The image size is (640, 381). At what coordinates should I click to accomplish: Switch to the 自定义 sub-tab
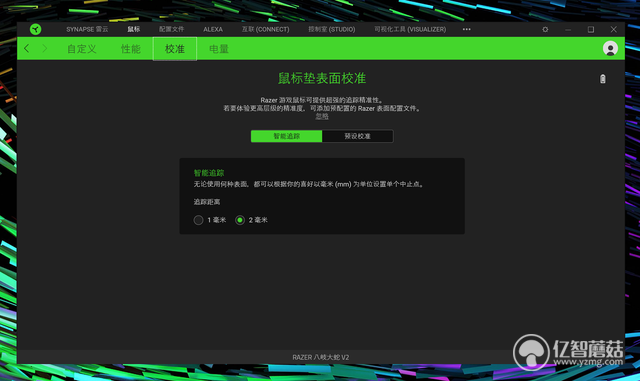coord(82,49)
